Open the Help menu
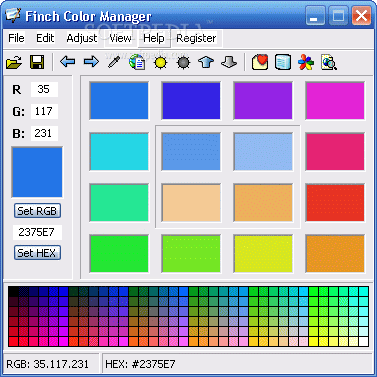The width and height of the screenshot is (377, 377). tap(154, 38)
